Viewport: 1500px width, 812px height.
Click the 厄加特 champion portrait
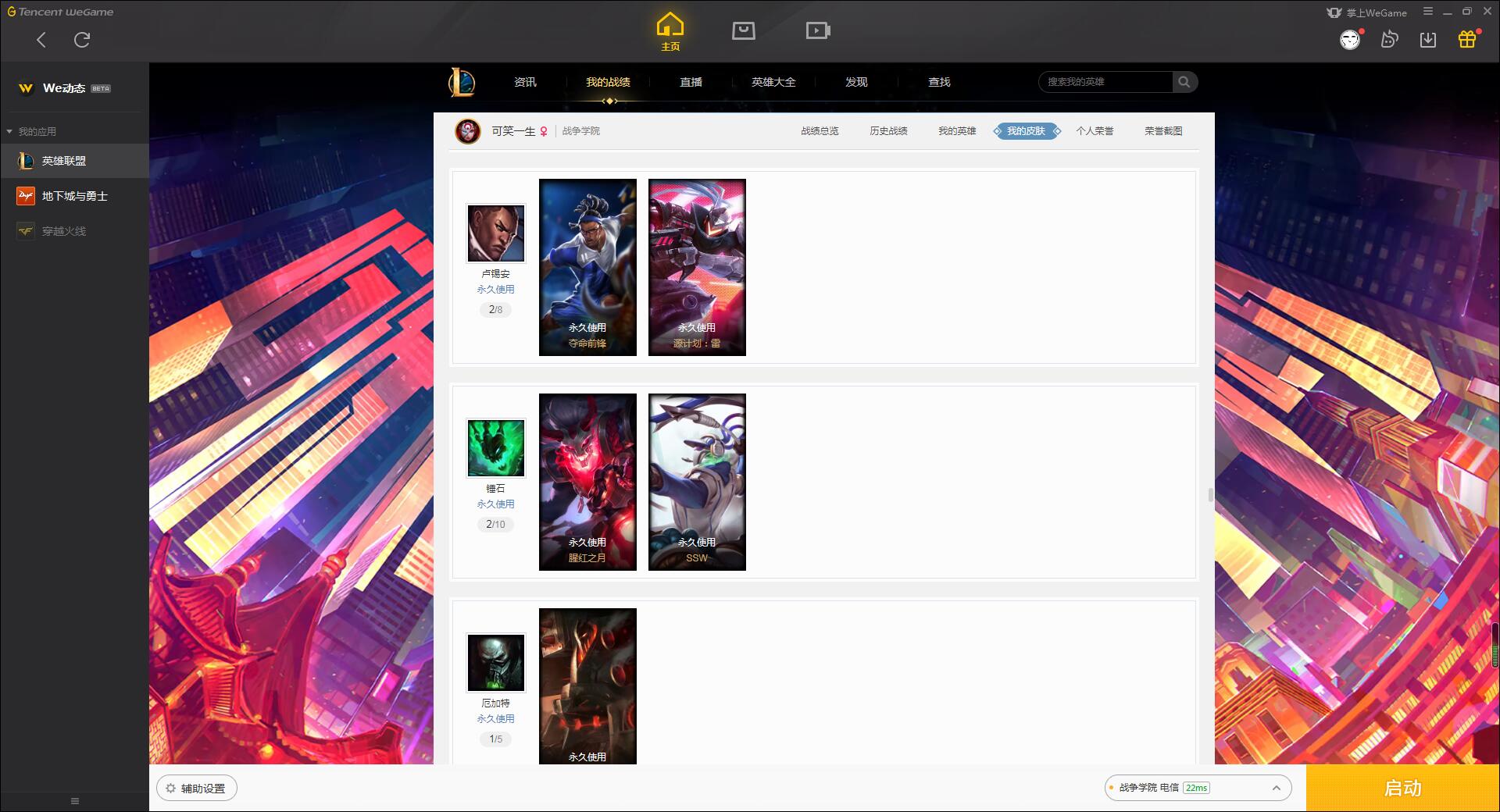[x=496, y=662]
